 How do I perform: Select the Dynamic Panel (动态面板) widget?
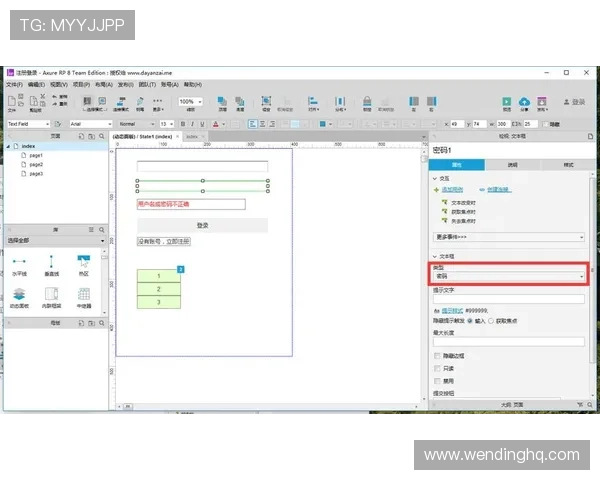coord(19,297)
